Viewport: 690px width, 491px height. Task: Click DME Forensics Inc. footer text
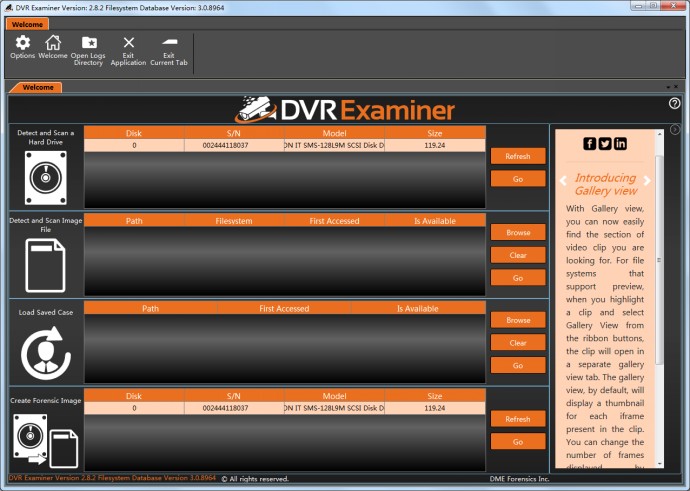point(519,479)
